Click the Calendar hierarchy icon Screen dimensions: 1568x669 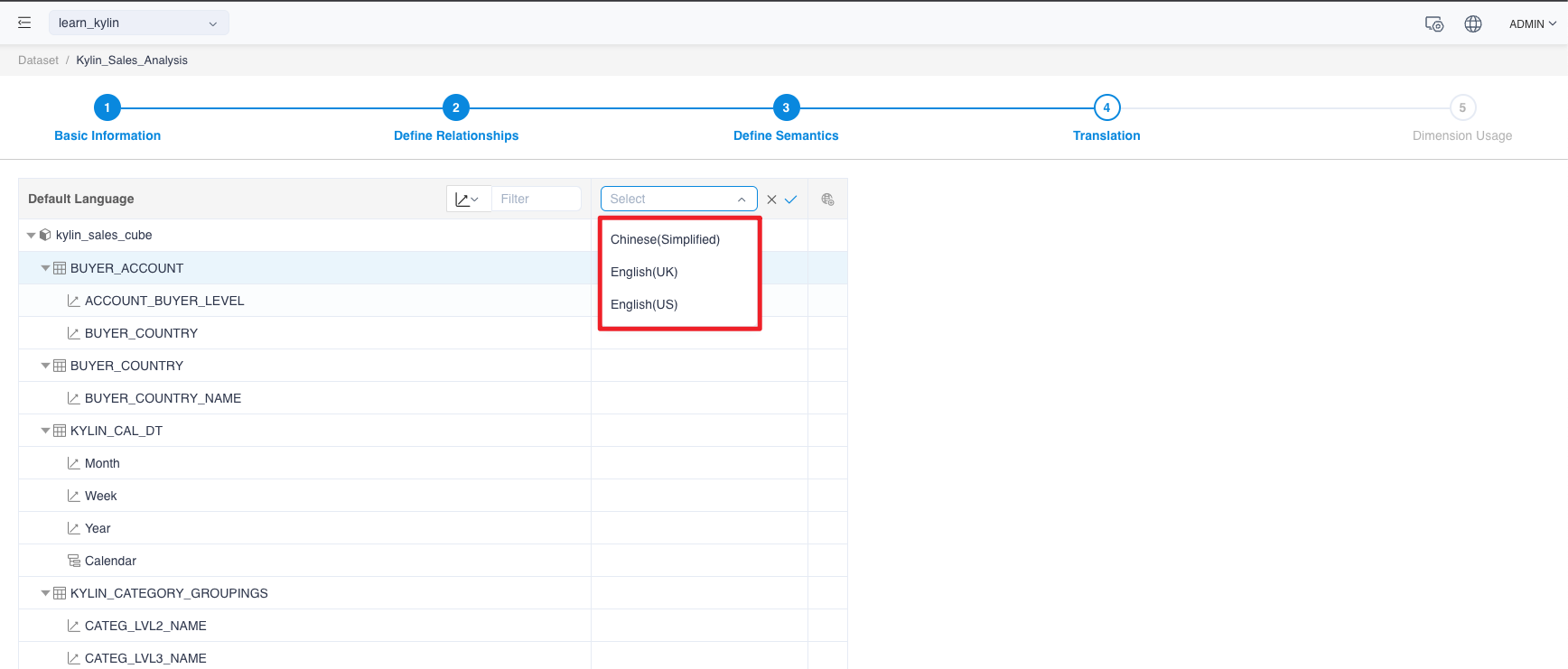74,561
